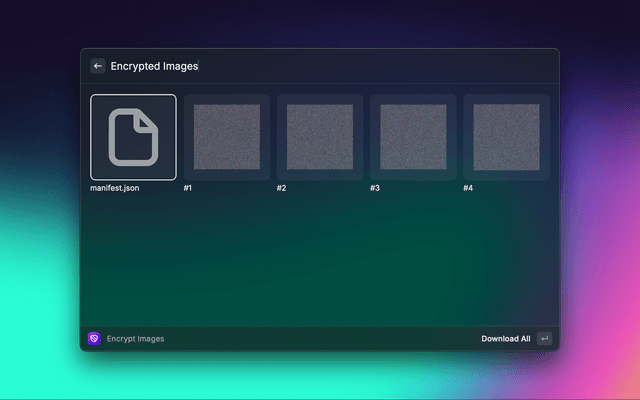
Task: Click the document icon in manifest tile
Action: pos(133,137)
